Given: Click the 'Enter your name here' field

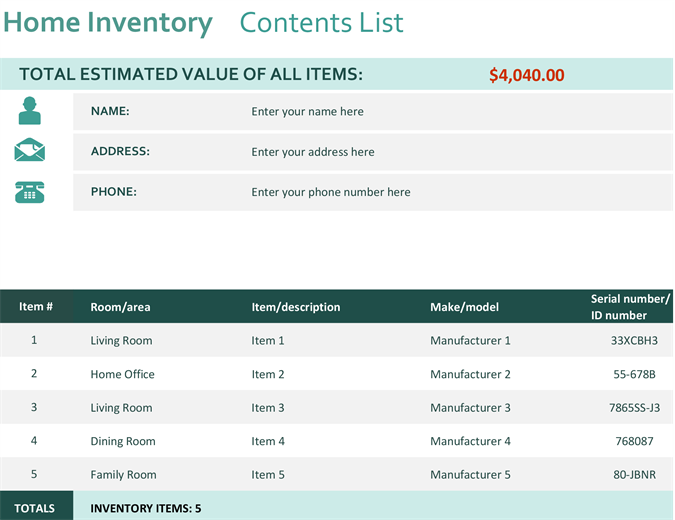Looking at the screenshot, I should tap(308, 112).
